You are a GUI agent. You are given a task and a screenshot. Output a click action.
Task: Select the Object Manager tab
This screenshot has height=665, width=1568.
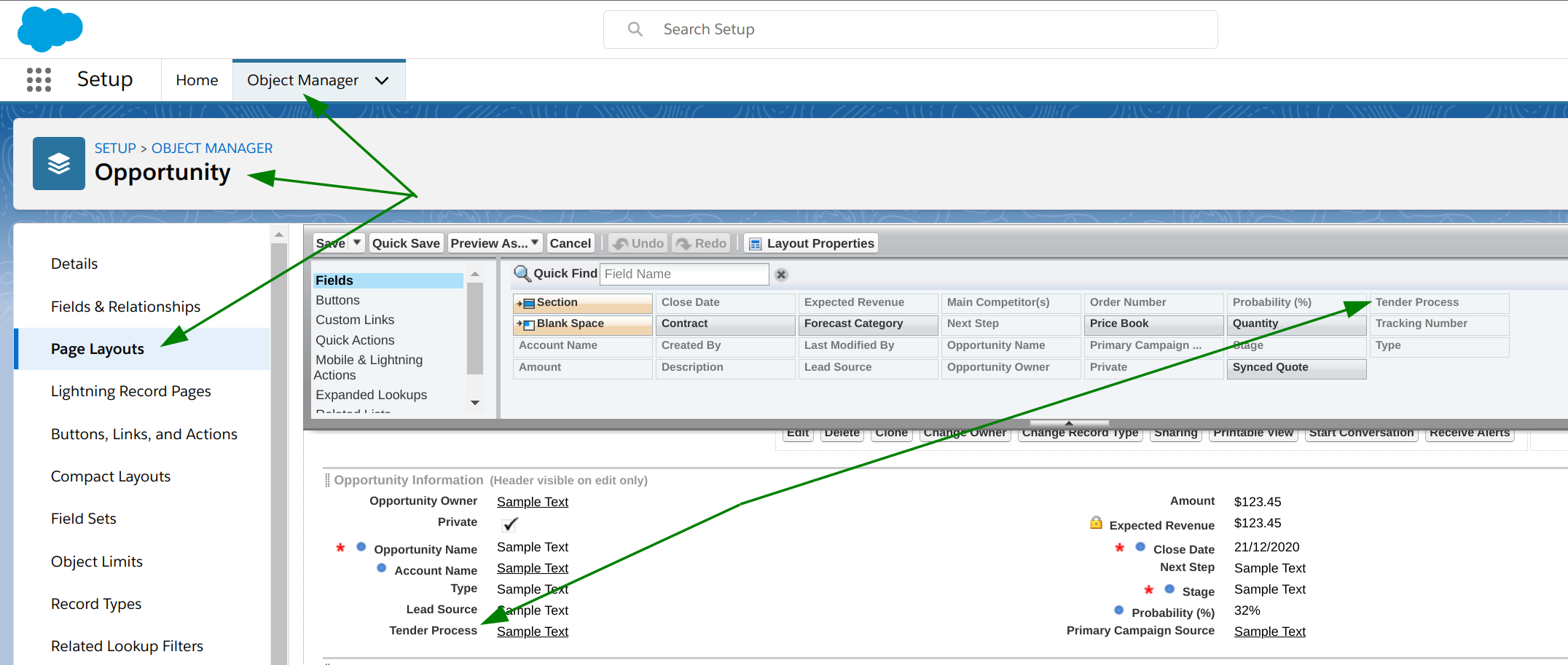(302, 80)
